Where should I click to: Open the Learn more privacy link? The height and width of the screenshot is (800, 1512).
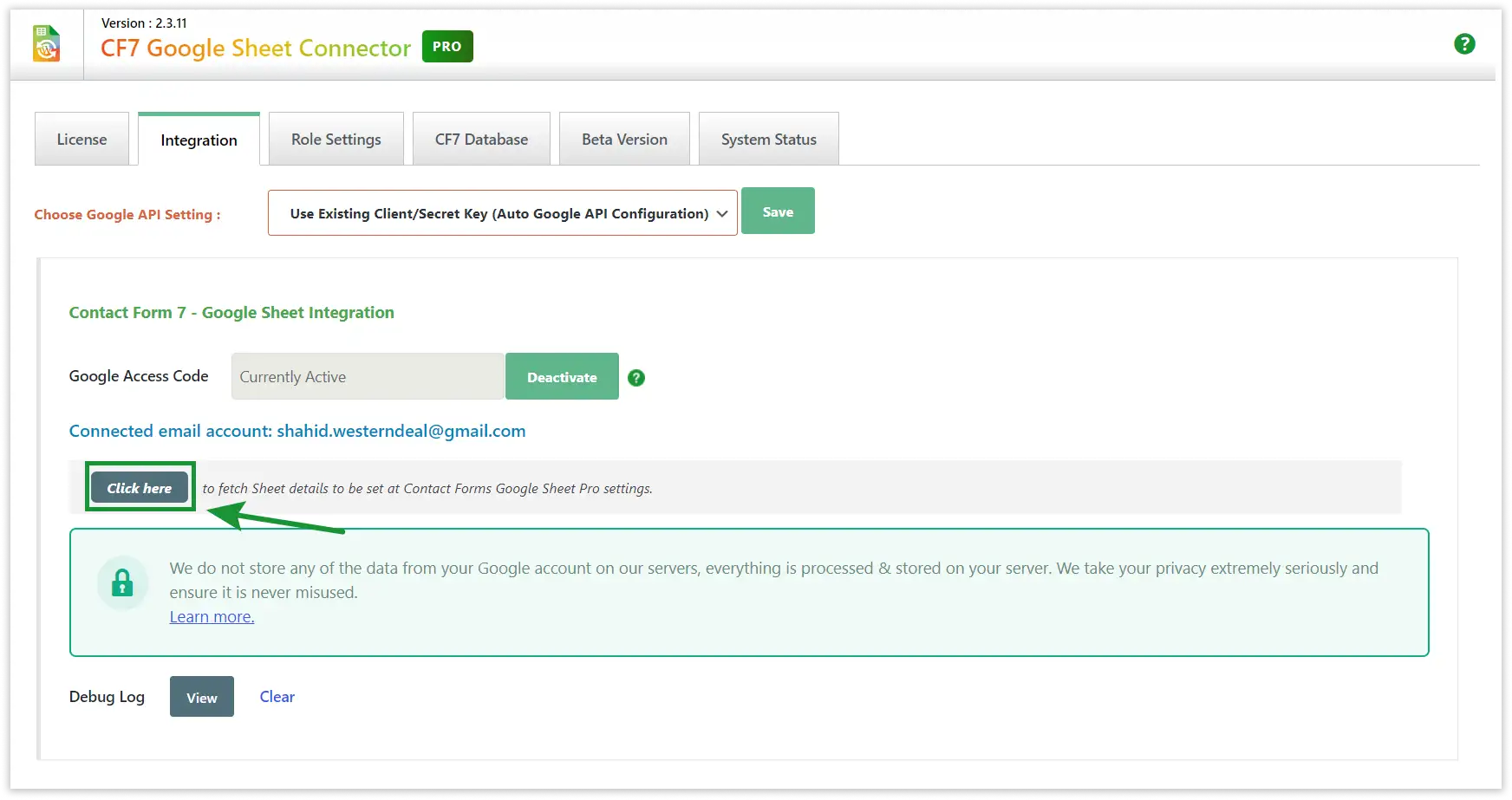[x=212, y=617]
